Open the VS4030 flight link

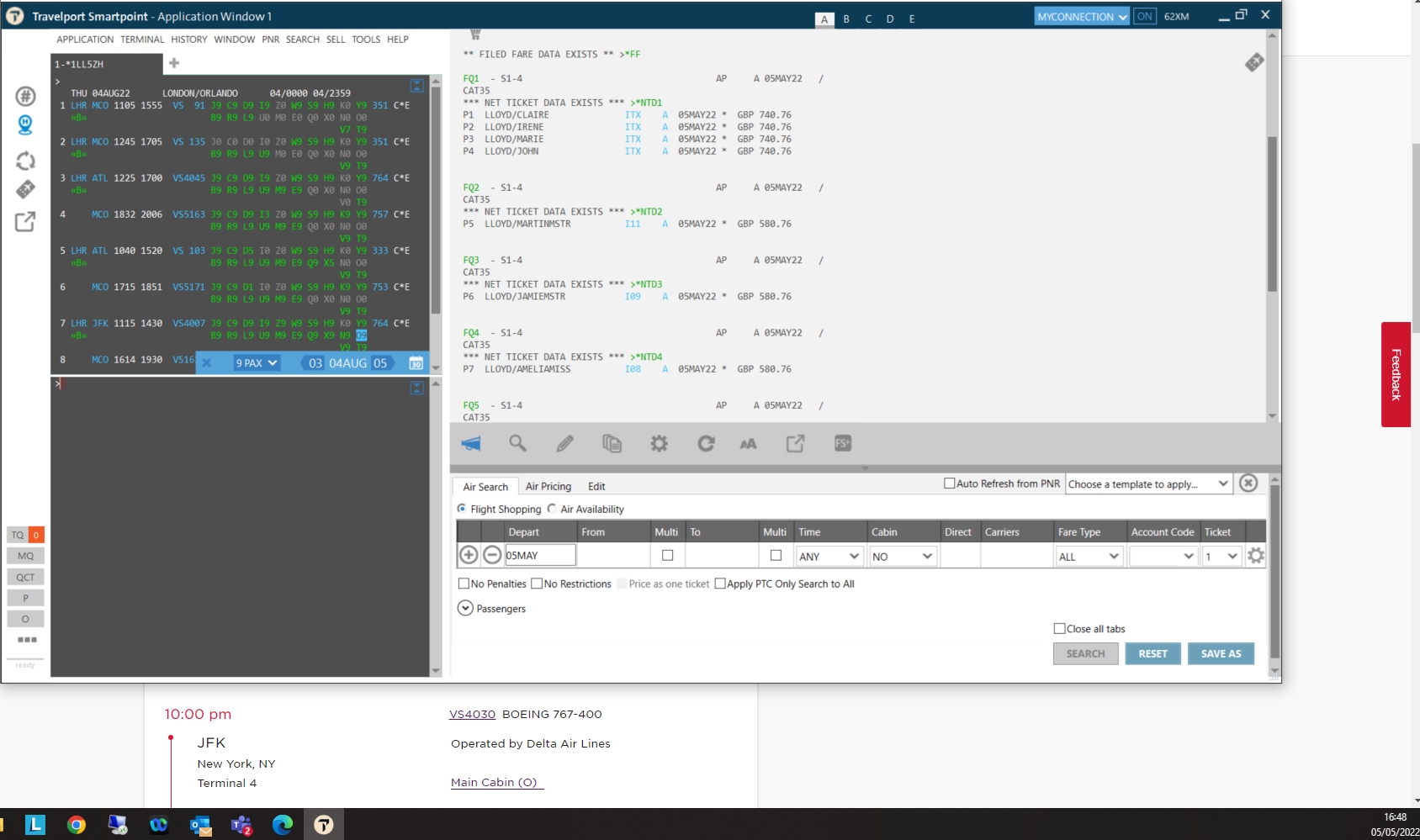(x=472, y=714)
